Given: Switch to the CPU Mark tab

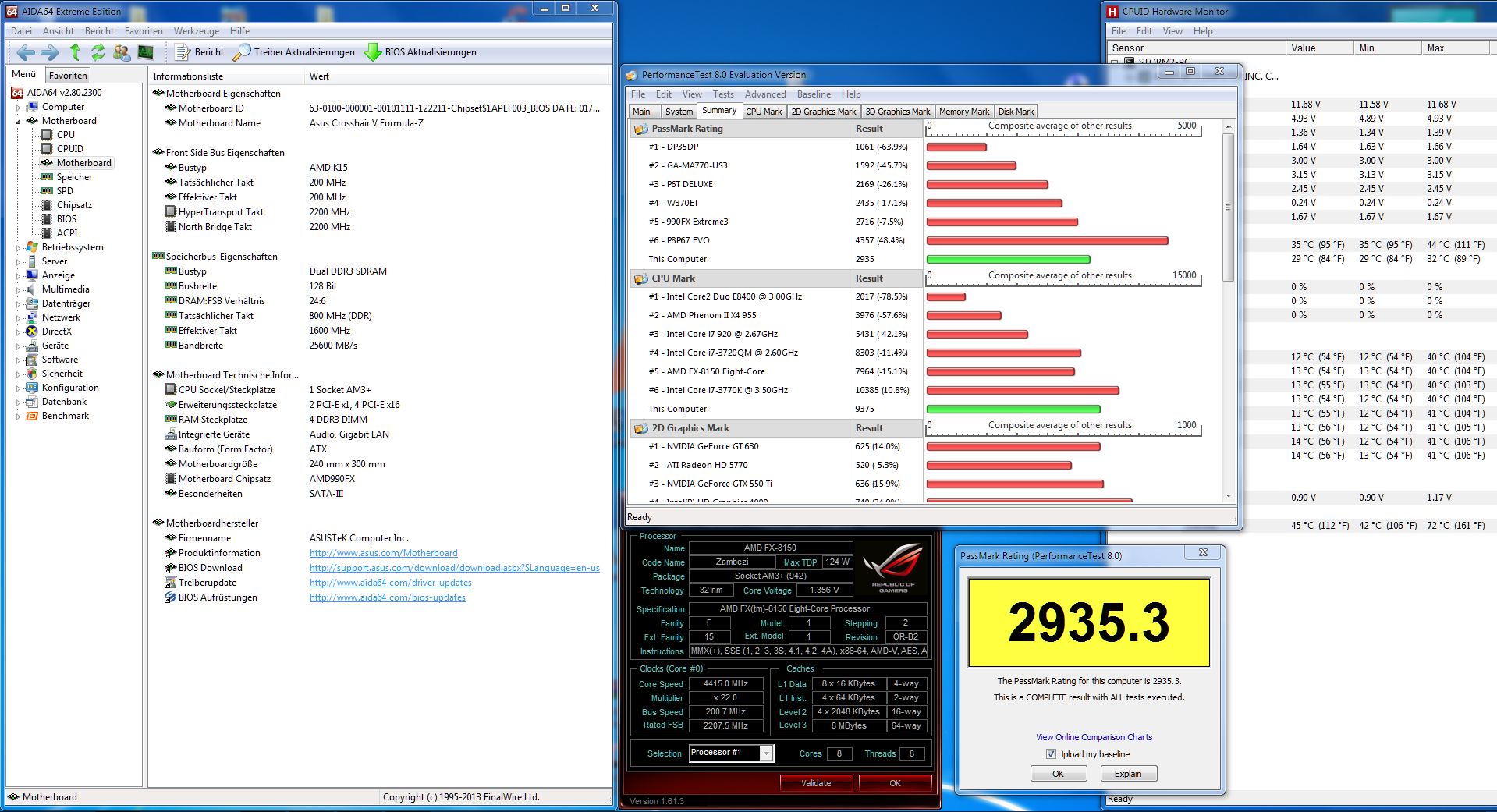Looking at the screenshot, I should [x=764, y=112].
